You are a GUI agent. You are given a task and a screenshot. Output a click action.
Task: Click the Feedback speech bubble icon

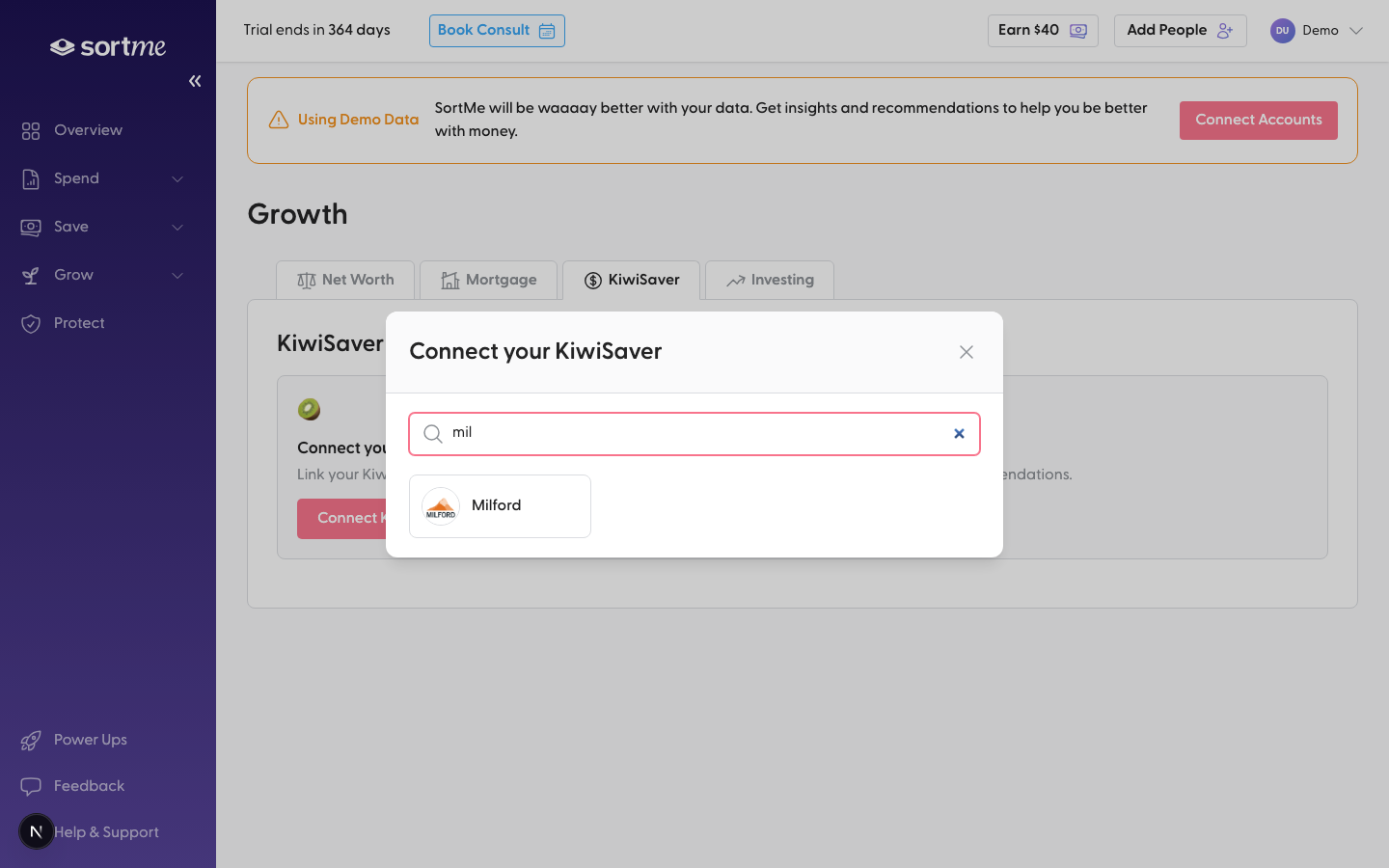[x=31, y=786]
